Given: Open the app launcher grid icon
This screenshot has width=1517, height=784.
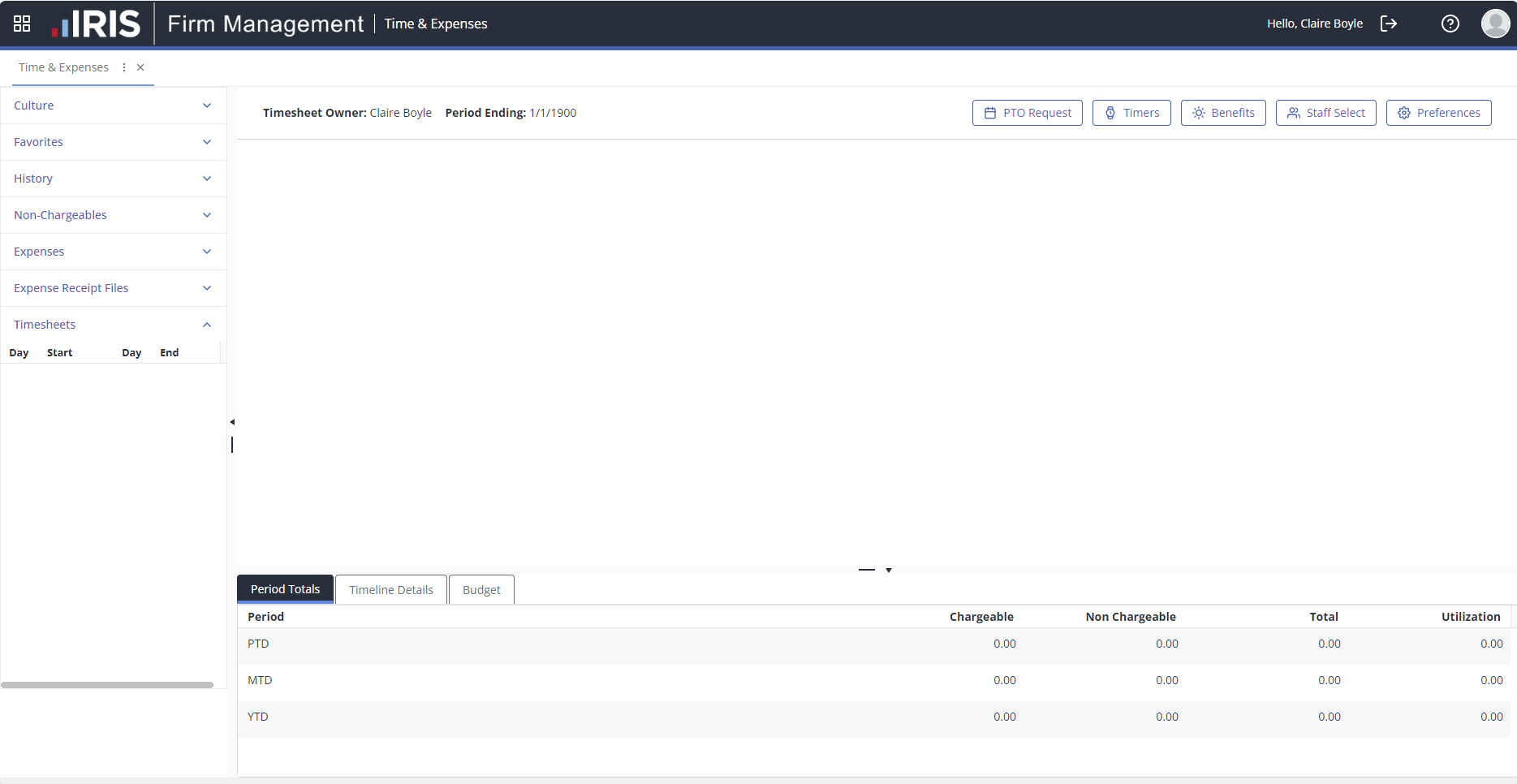Looking at the screenshot, I should coord(22,24).
